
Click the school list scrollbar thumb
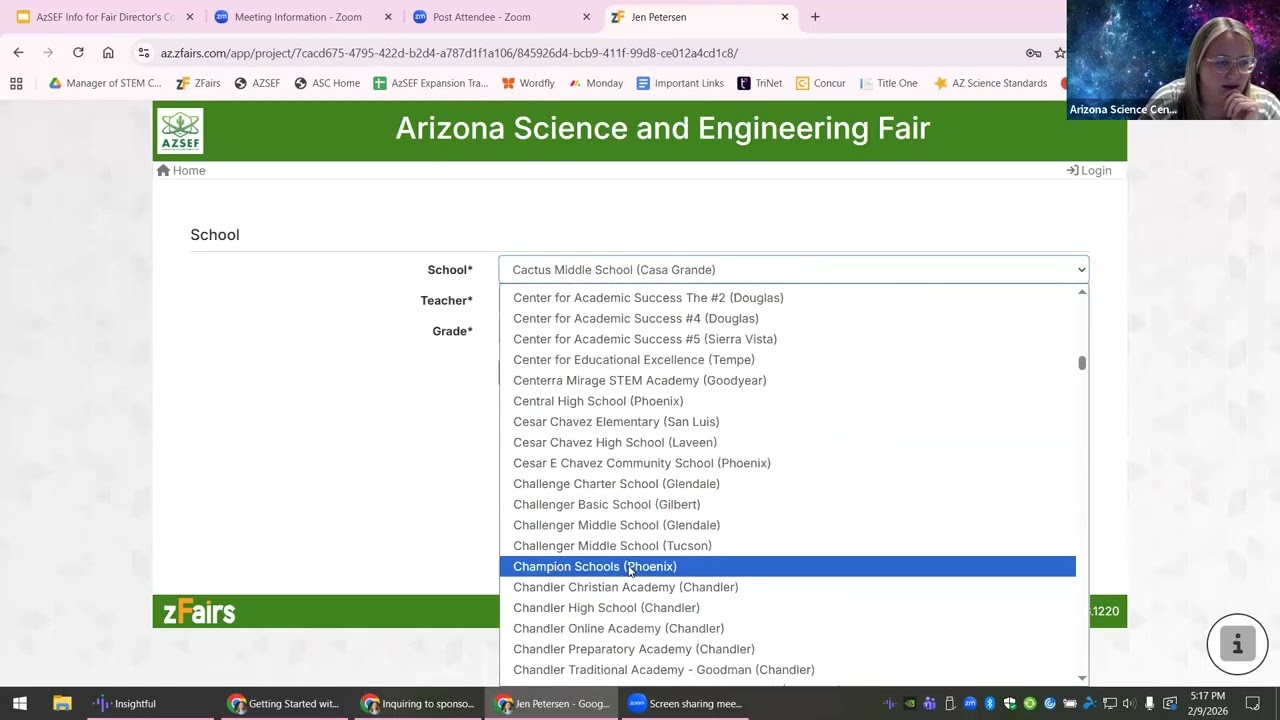click(1082, 363)
